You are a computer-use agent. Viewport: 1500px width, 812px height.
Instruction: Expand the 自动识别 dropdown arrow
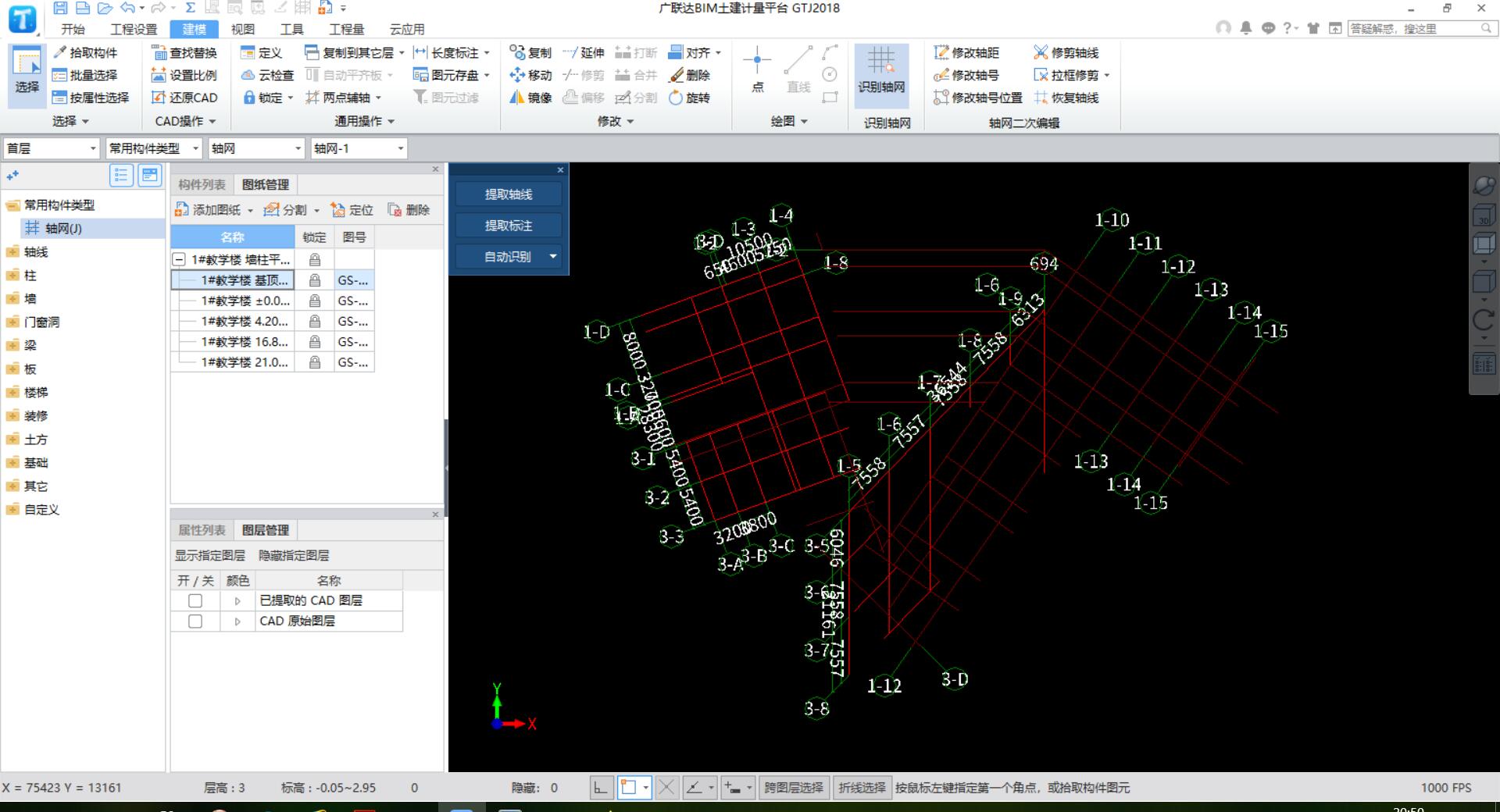(553, 256)
